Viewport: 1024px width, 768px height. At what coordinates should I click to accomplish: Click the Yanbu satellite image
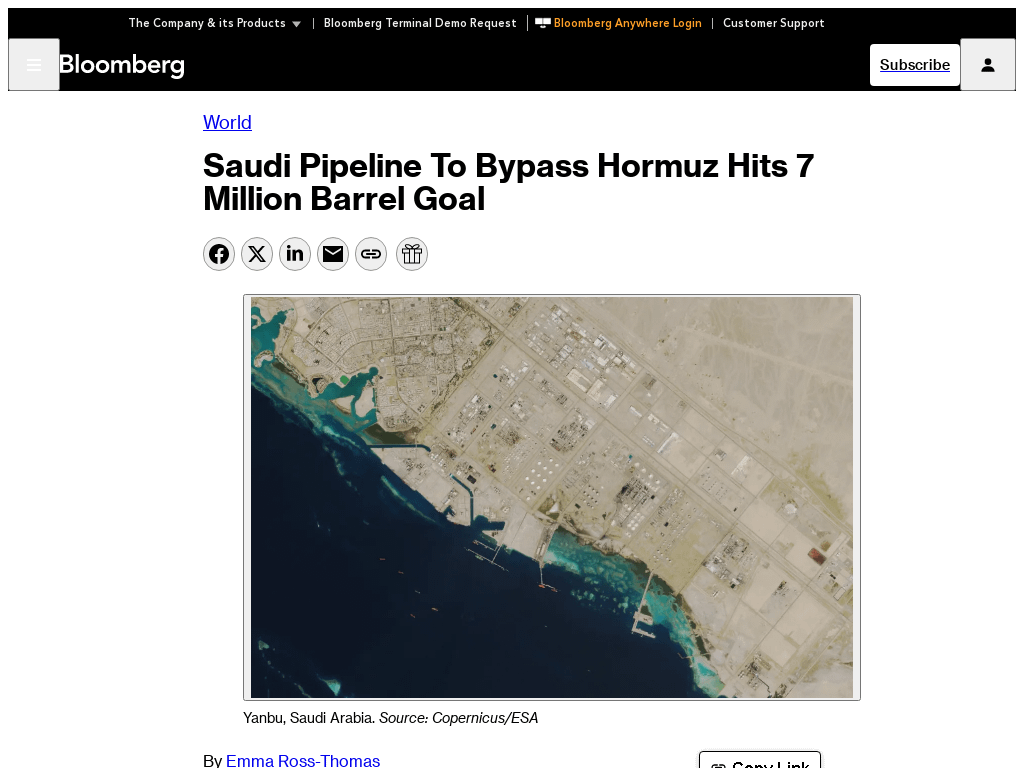click(552, 497)
